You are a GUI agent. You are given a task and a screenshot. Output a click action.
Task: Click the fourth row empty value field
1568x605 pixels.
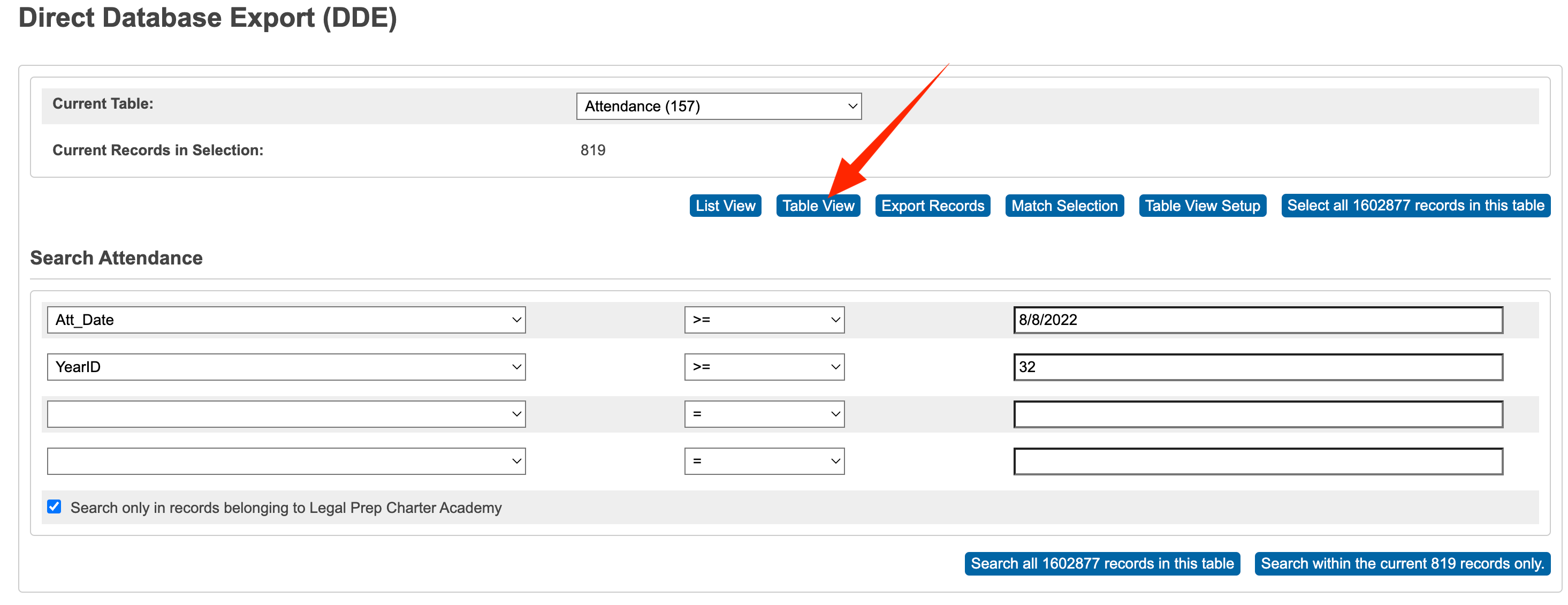click(1258, 461)
